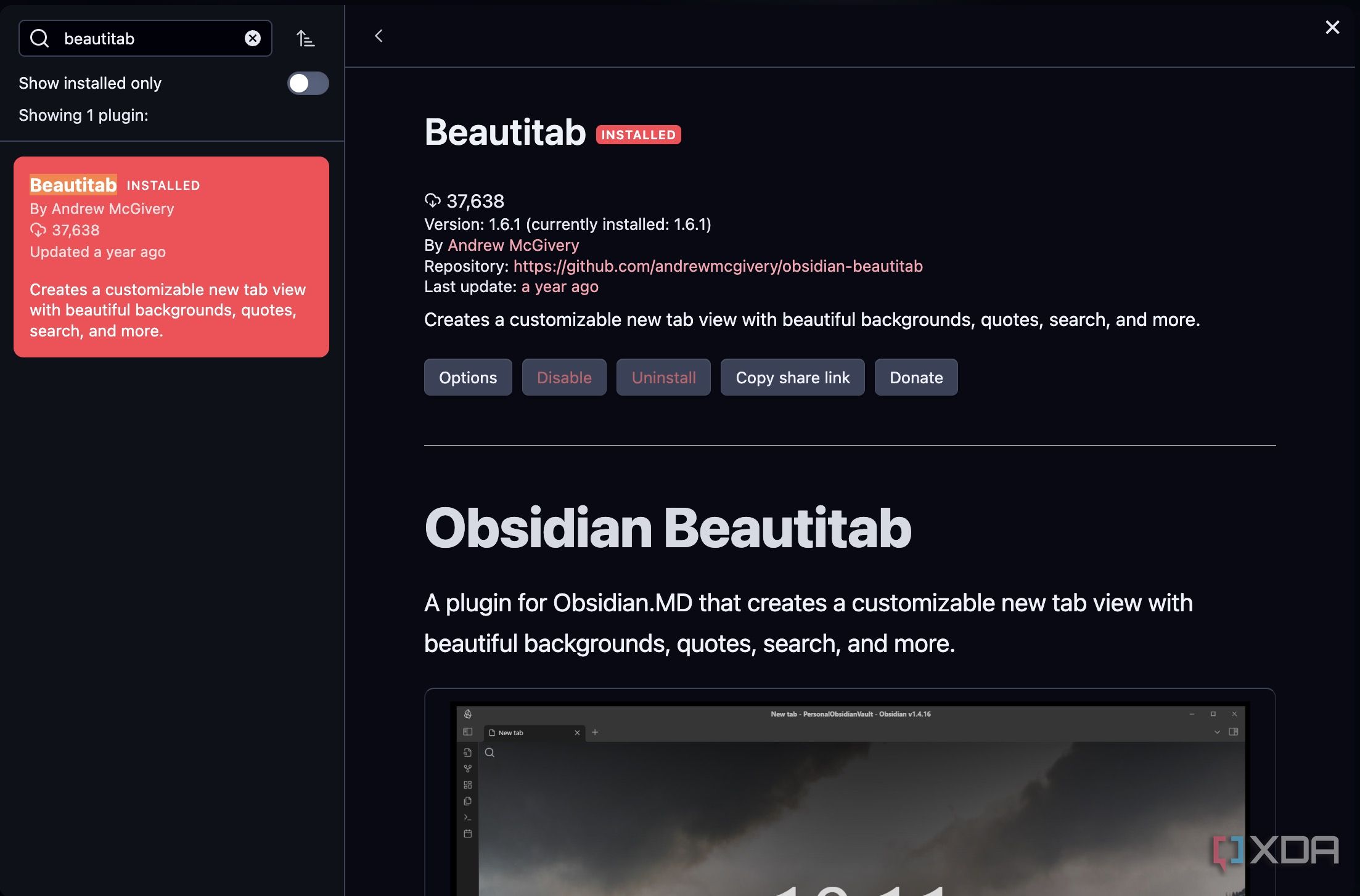
Task: Open Beautitab Options
Action: pos(468,377)
